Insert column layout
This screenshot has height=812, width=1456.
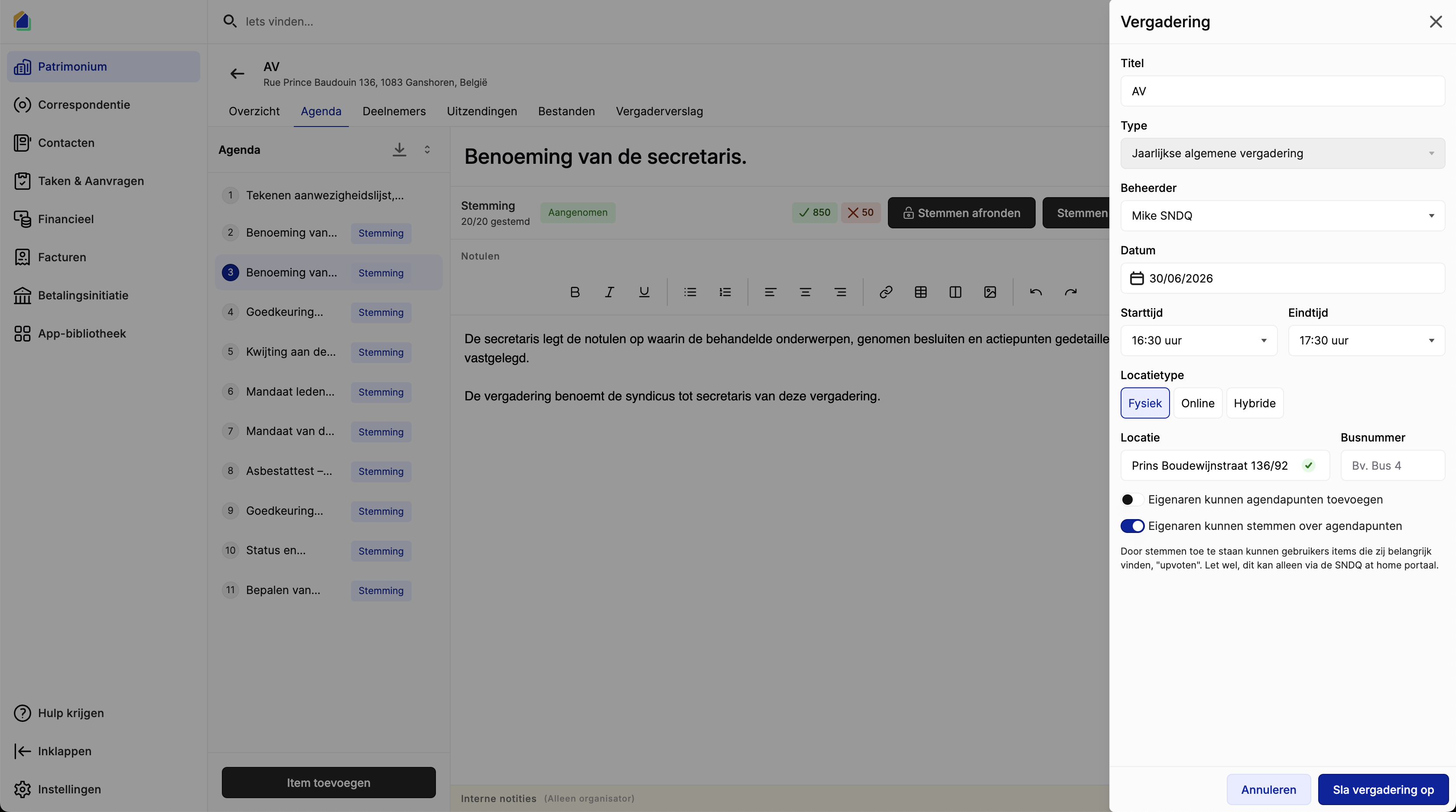tap(955, 292)
